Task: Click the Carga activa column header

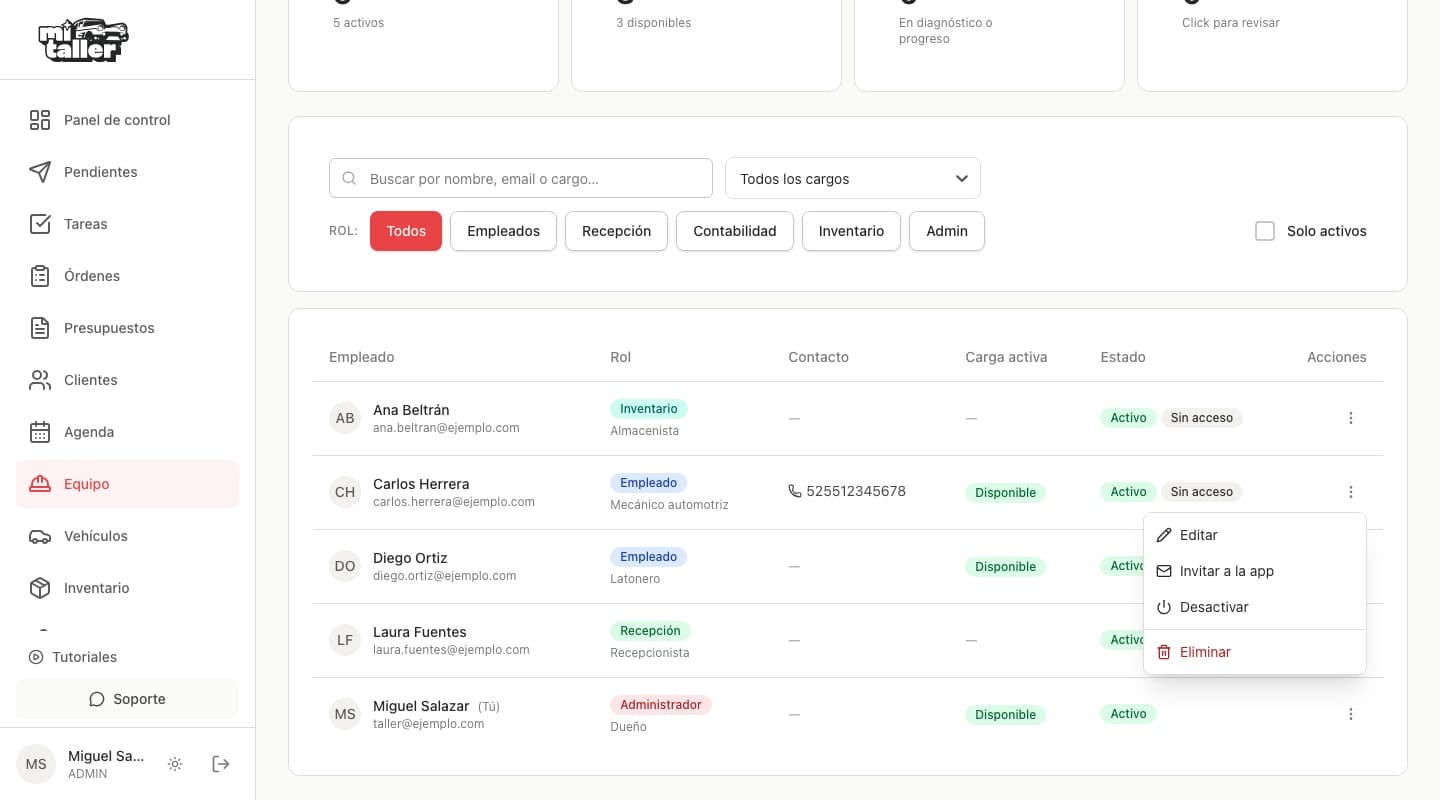Action: [1006, 357]
